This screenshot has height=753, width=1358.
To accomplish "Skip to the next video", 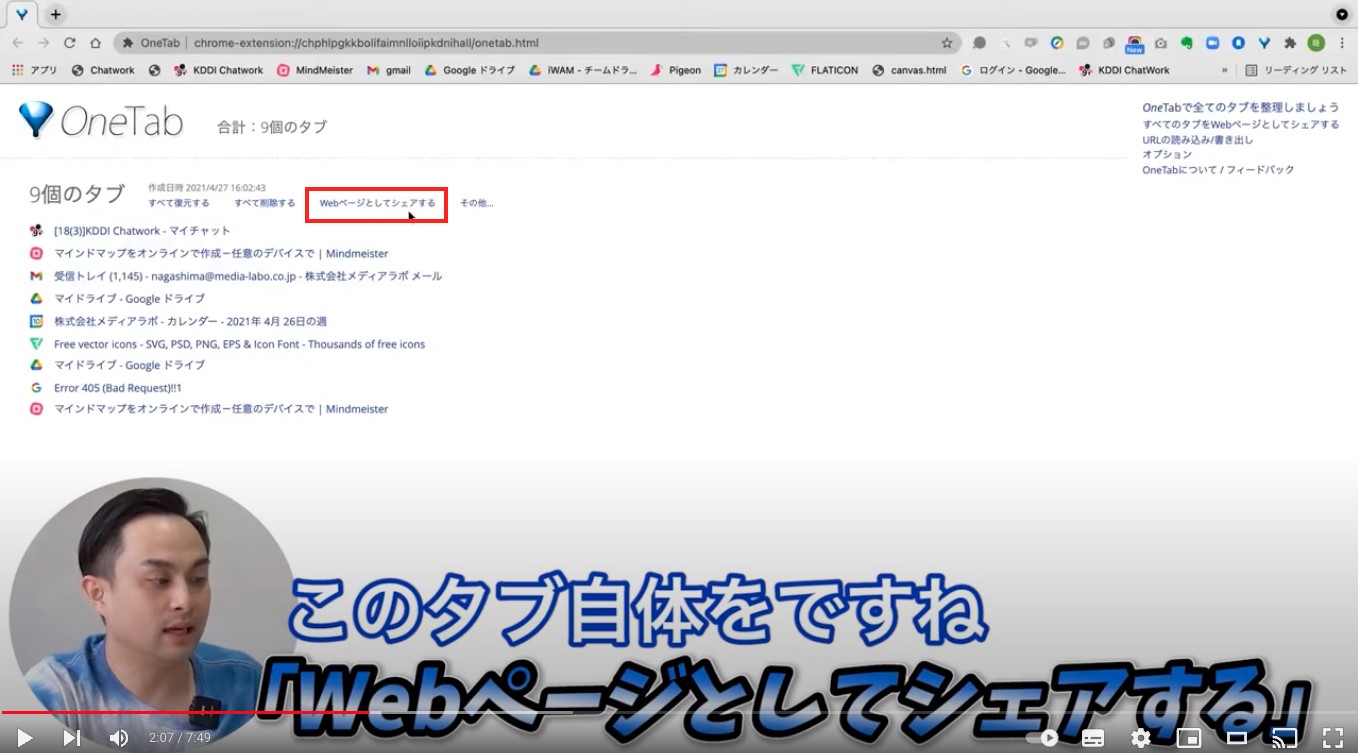I will tap(72, 738).
